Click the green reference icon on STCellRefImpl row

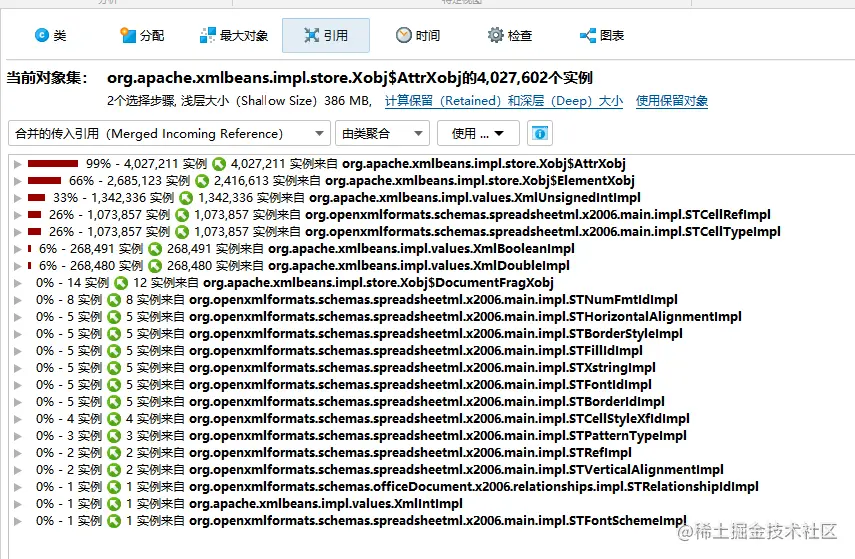point(182,215)
